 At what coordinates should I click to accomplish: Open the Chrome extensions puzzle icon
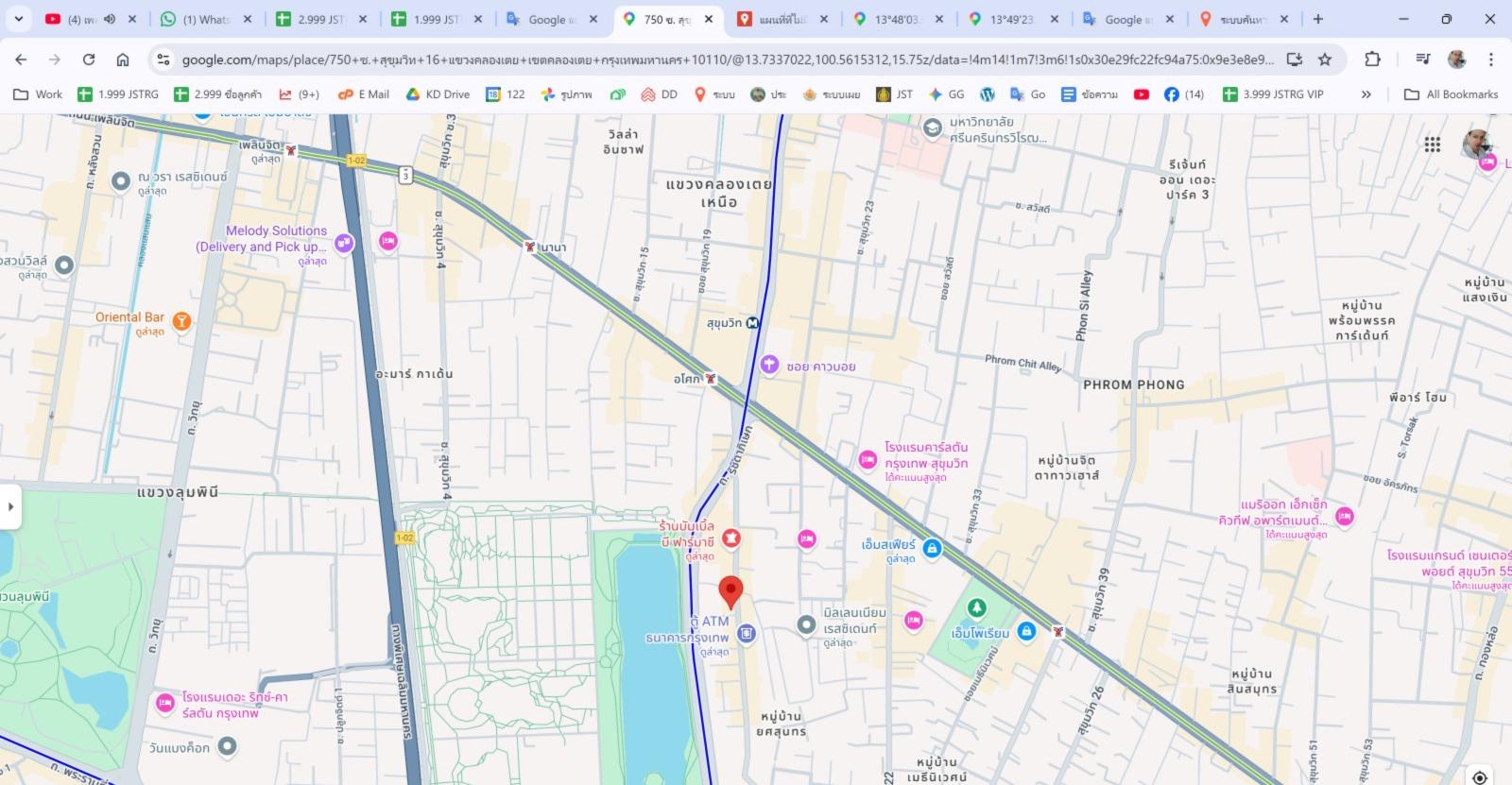tap(1372, 60)
